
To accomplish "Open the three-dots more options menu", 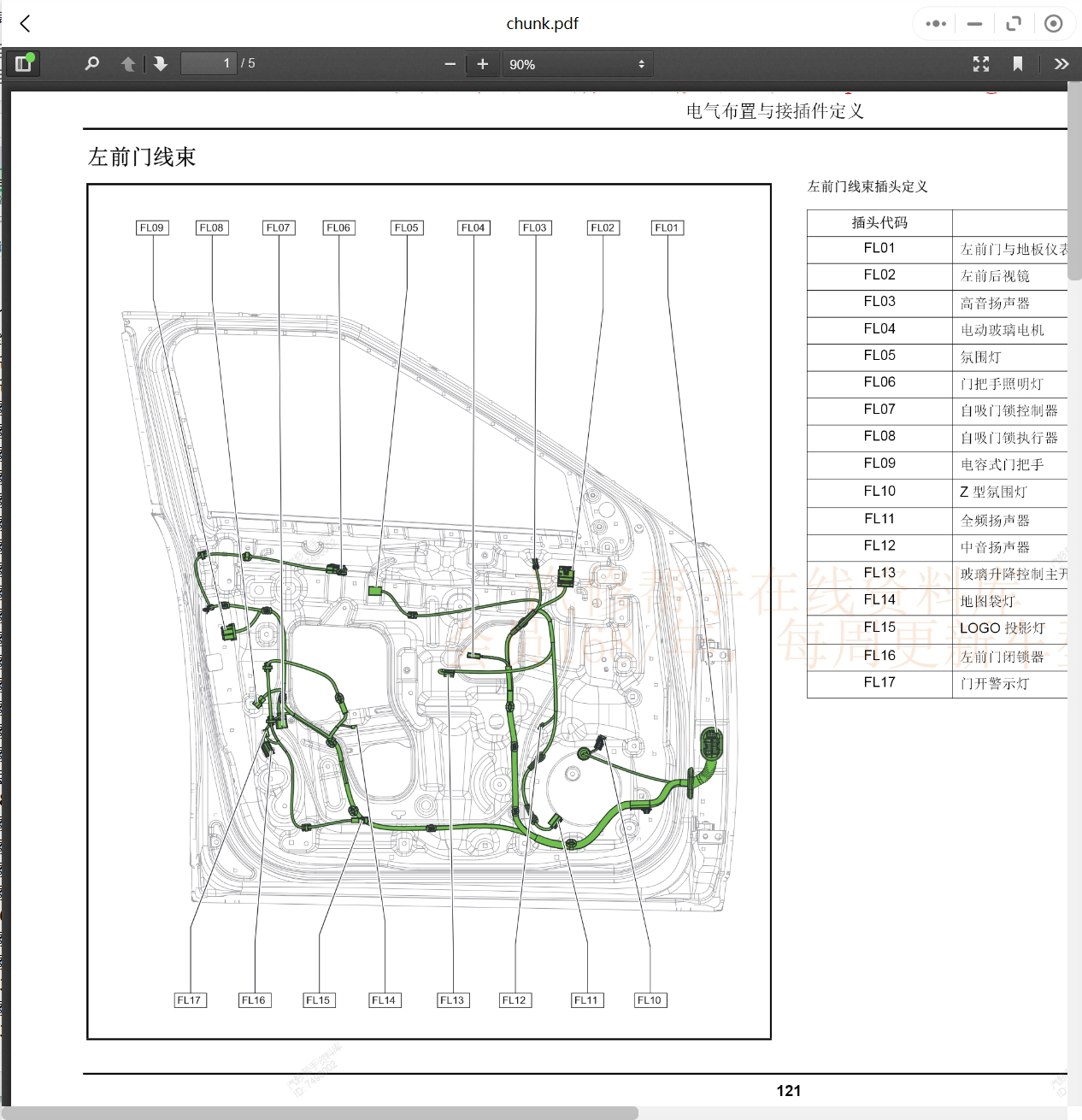I will pyautogui.click(x=936, y=24).
